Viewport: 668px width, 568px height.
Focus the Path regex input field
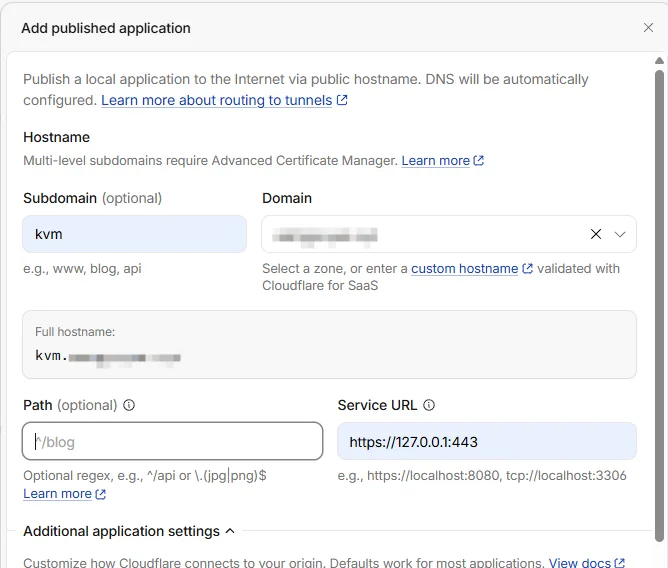pos(173,441)
